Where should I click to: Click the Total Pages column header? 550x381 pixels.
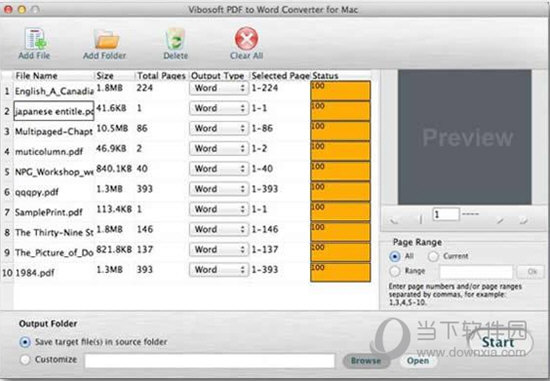(161, 76)
